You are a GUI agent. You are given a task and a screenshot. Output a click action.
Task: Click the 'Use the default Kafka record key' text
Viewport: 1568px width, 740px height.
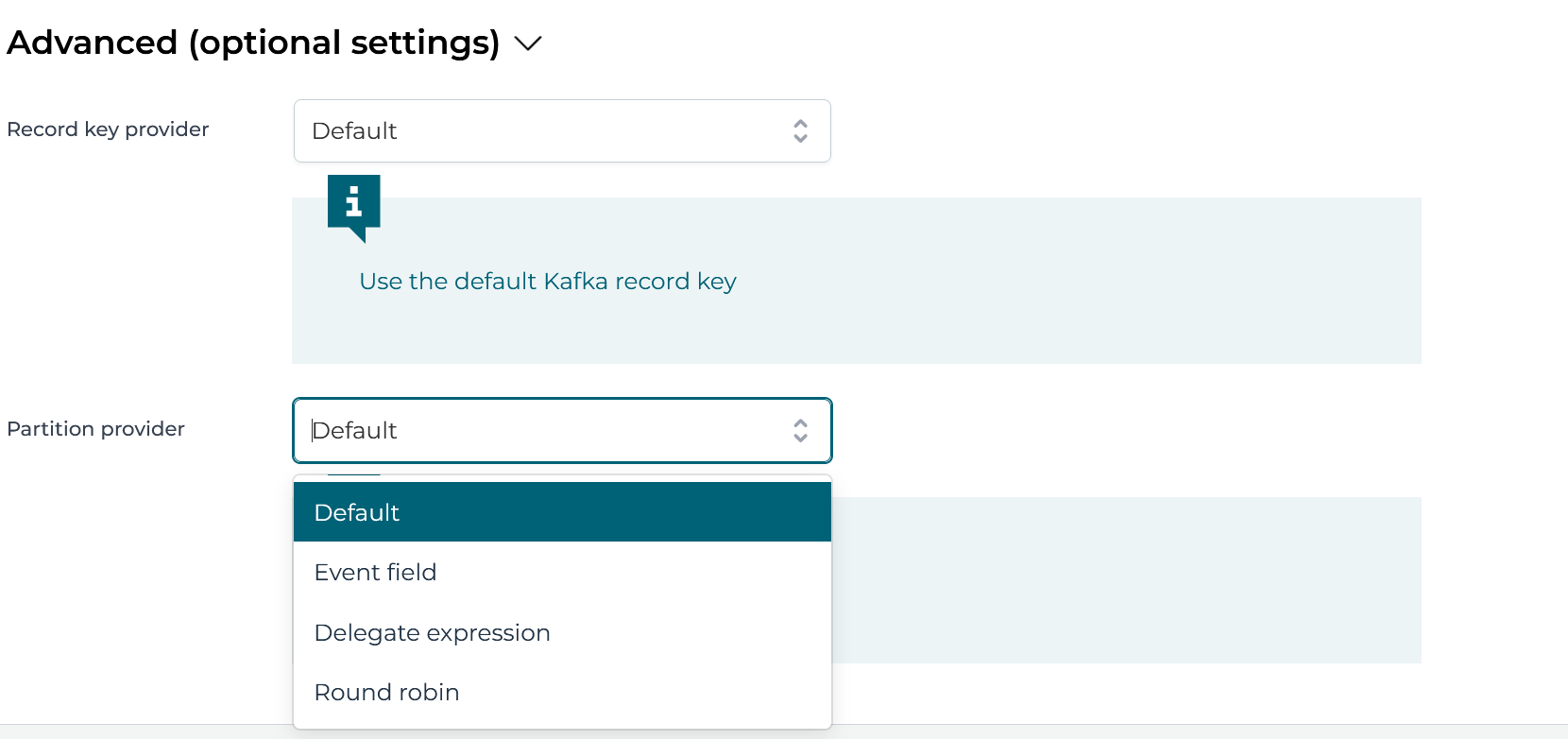click(x=548, y=281)
